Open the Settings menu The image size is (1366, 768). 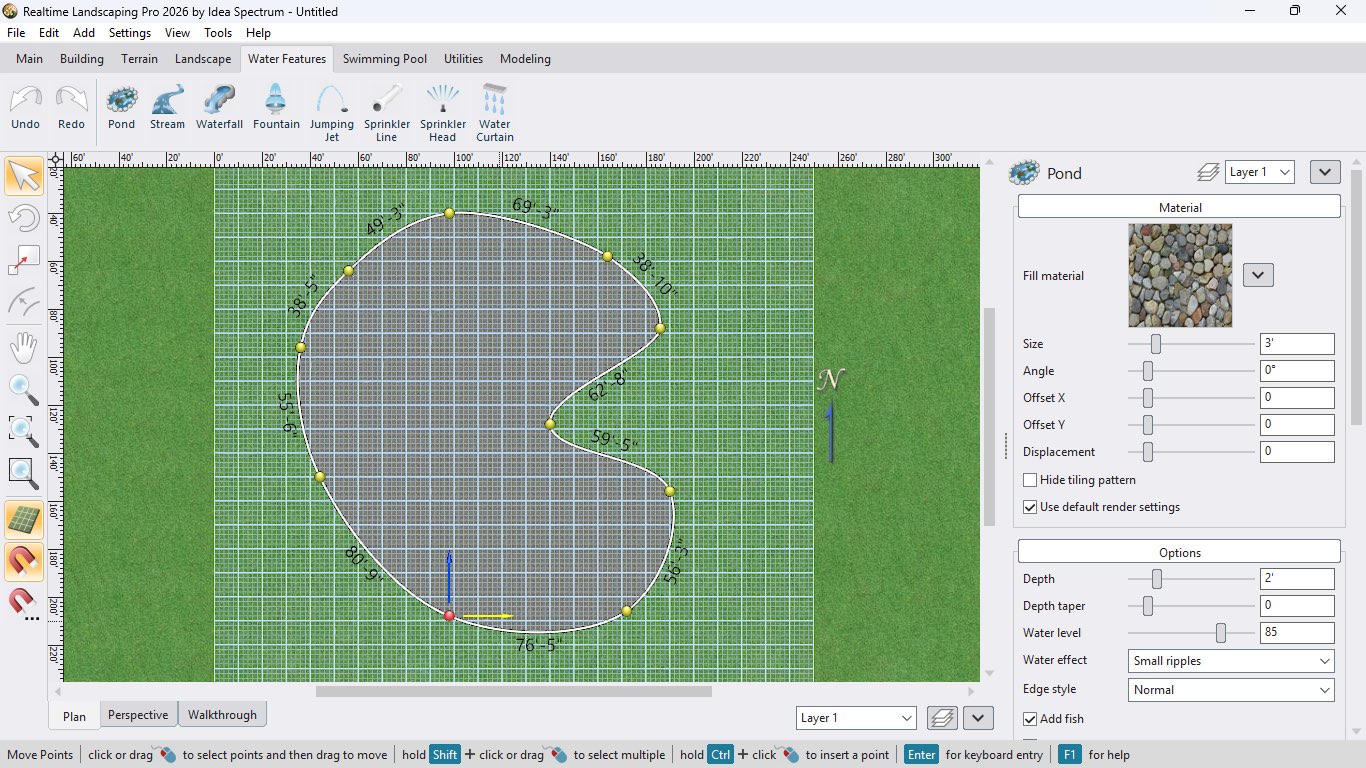pos(129,32)
